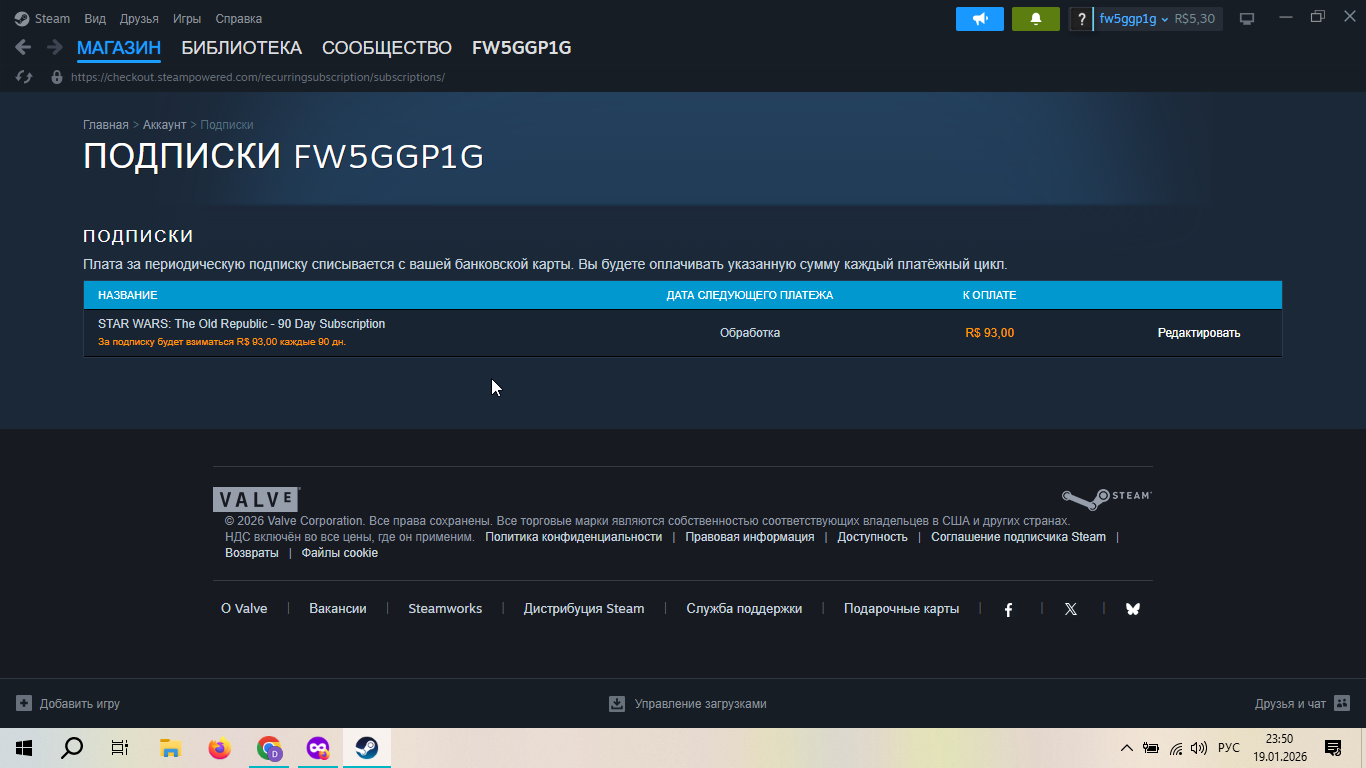Switch to БИБЛИОТЕКА tab
Viewport: 1366px width, 768px height.
coord(241,48)
